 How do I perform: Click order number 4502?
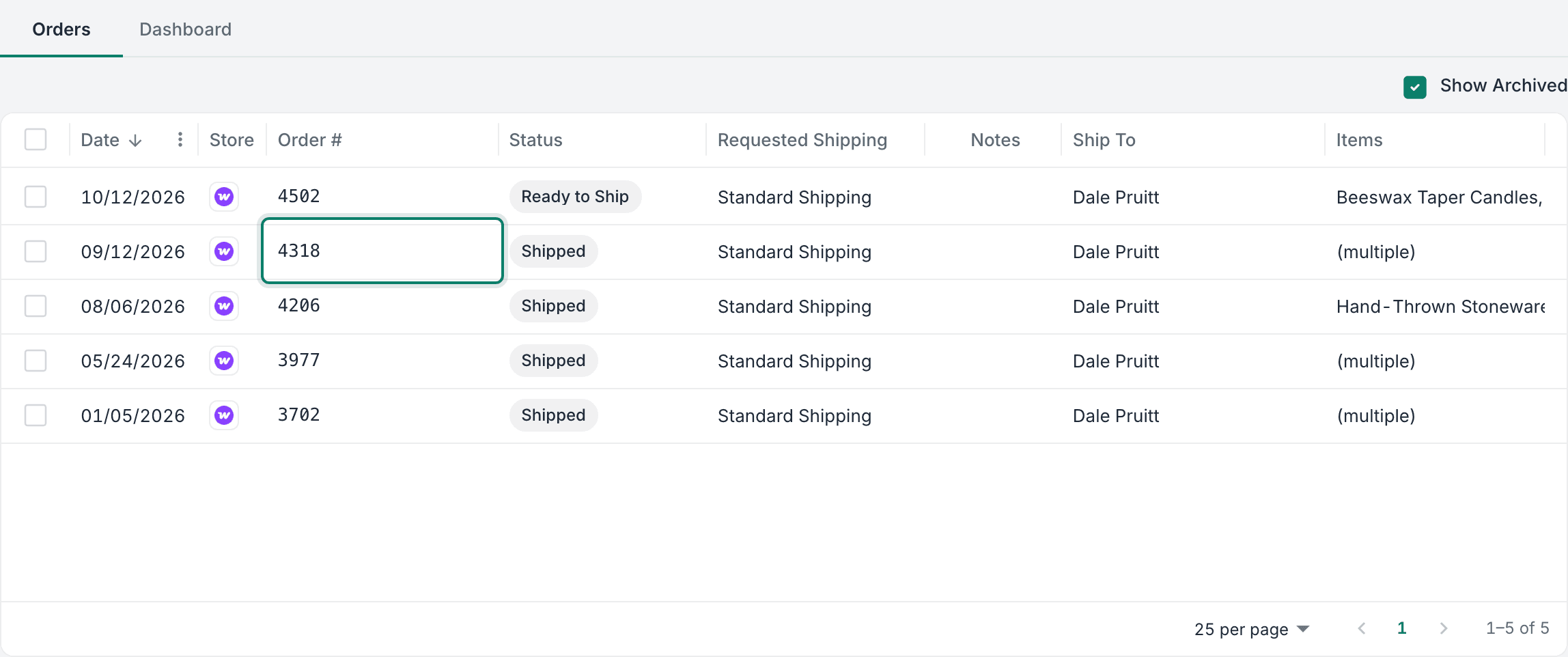[299, 196]
